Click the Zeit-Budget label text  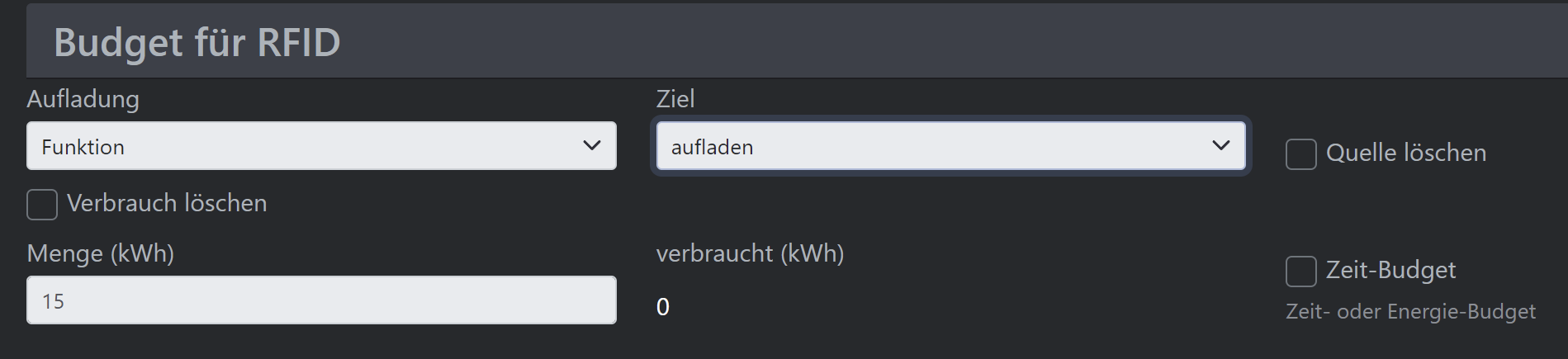coord(1390,271)
